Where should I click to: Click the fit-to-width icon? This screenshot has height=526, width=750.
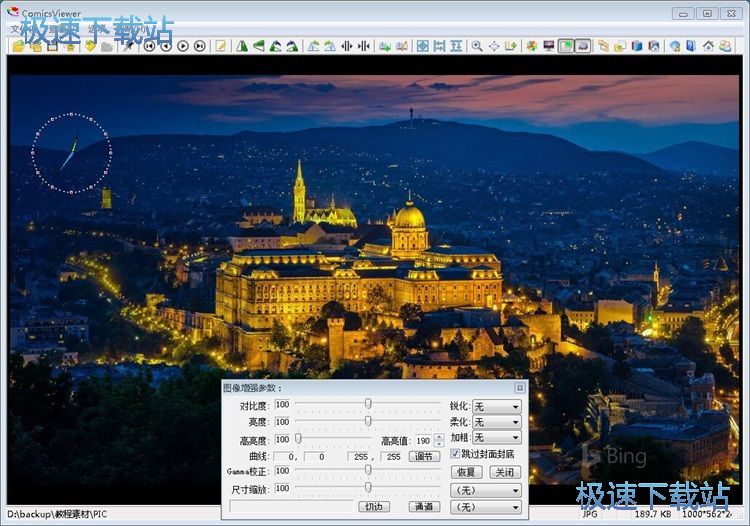440,46
